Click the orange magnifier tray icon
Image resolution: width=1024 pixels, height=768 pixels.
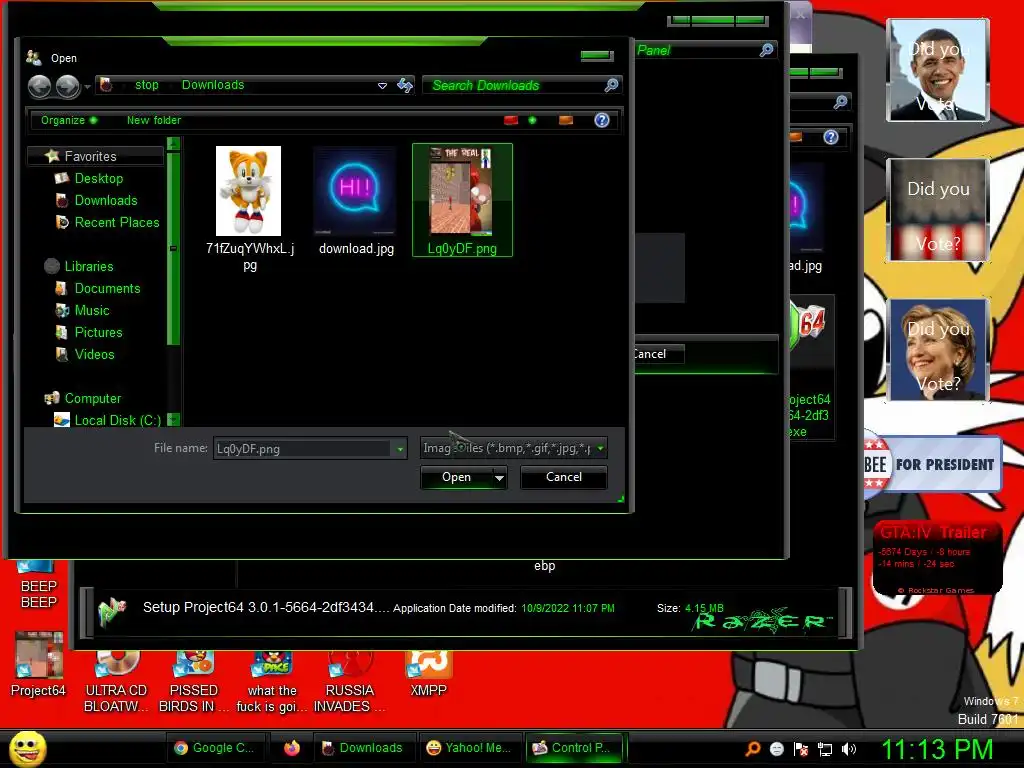[x=752, y=750]
